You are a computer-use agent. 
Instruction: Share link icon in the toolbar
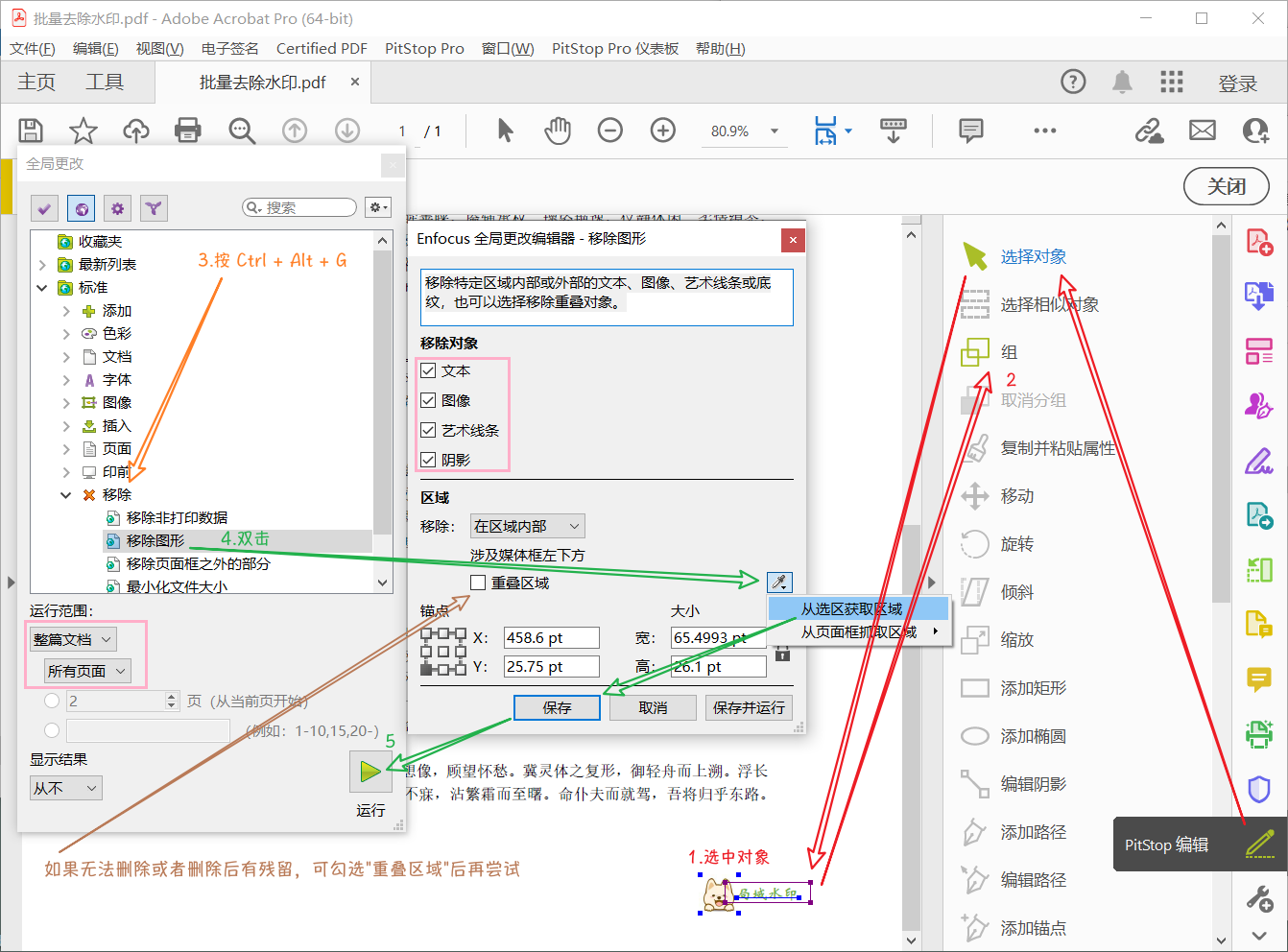click(x=1149, y=131)
